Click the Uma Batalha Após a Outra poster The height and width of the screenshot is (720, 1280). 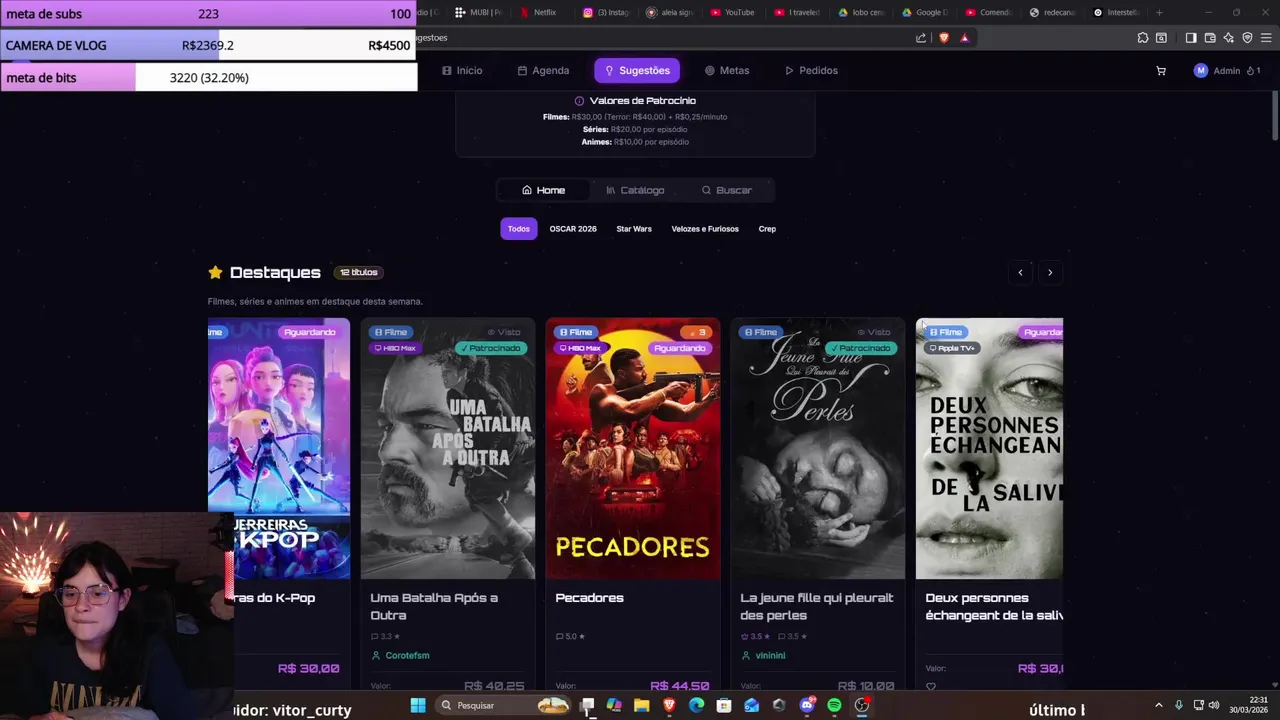point(448,448)
